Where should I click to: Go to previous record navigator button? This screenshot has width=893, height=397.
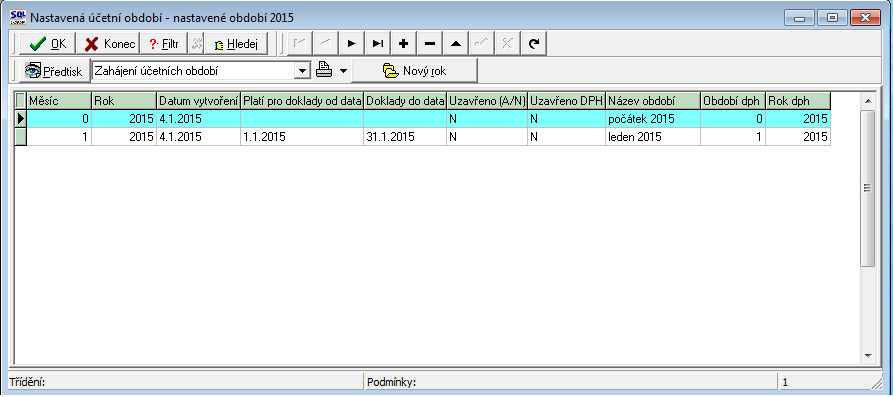coord(325,43)
